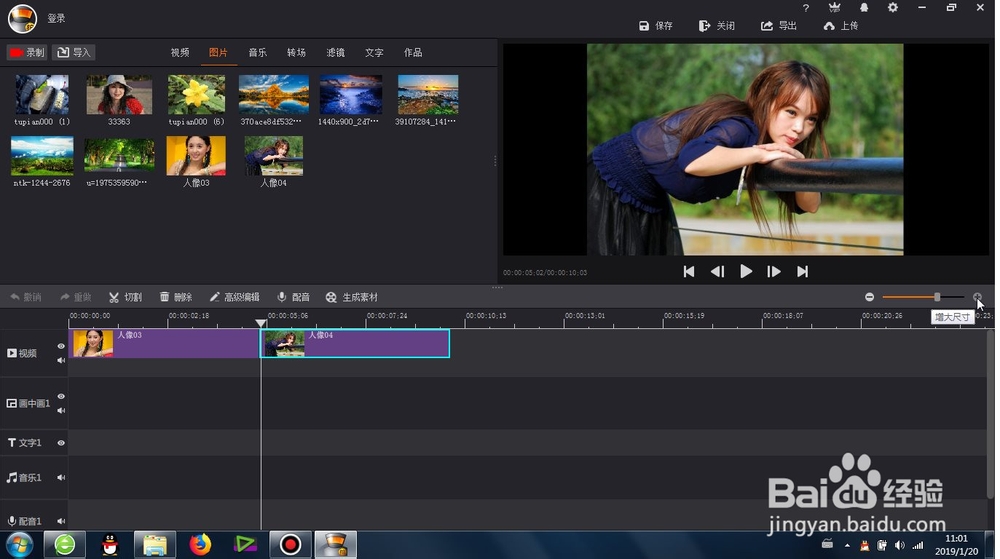Screen dimensions: 1000x559
Task: Click 上传 upload button
Action: (841, 25)
